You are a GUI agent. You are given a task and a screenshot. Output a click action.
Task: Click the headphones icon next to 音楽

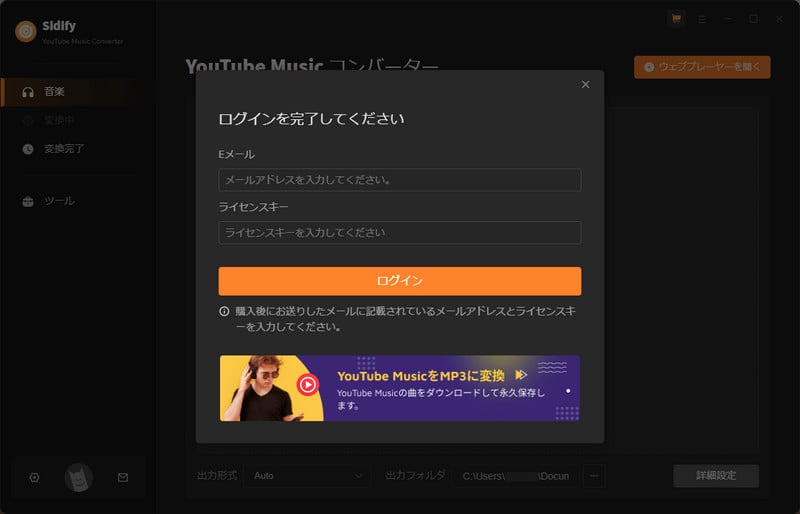(x=28, y=92)
